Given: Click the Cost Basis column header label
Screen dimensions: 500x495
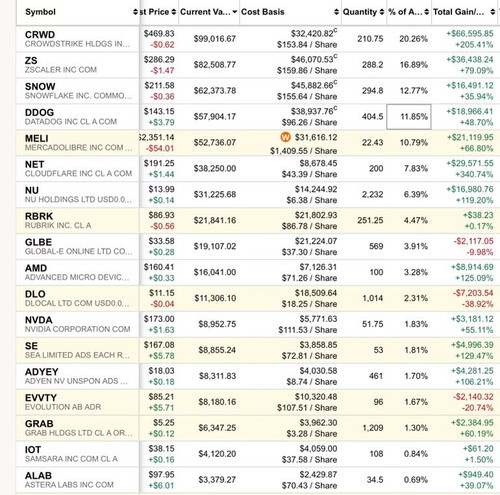Looking at the screenshot, I should (x=263, y=12).
